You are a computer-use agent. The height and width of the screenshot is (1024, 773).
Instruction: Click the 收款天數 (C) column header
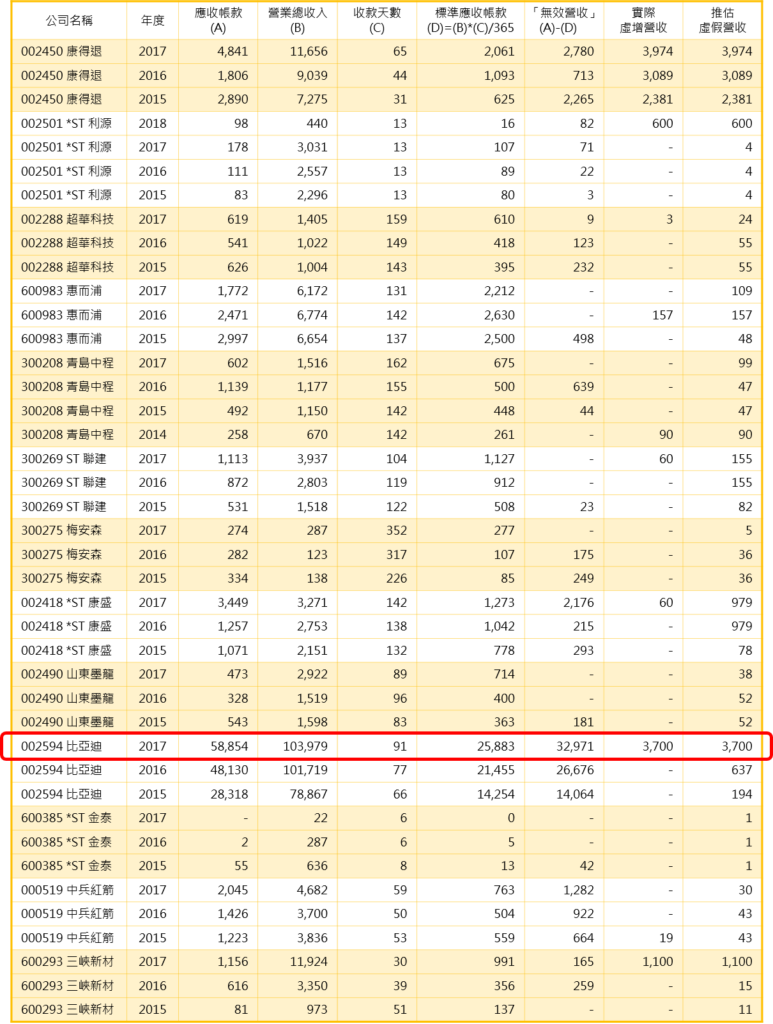376,20
